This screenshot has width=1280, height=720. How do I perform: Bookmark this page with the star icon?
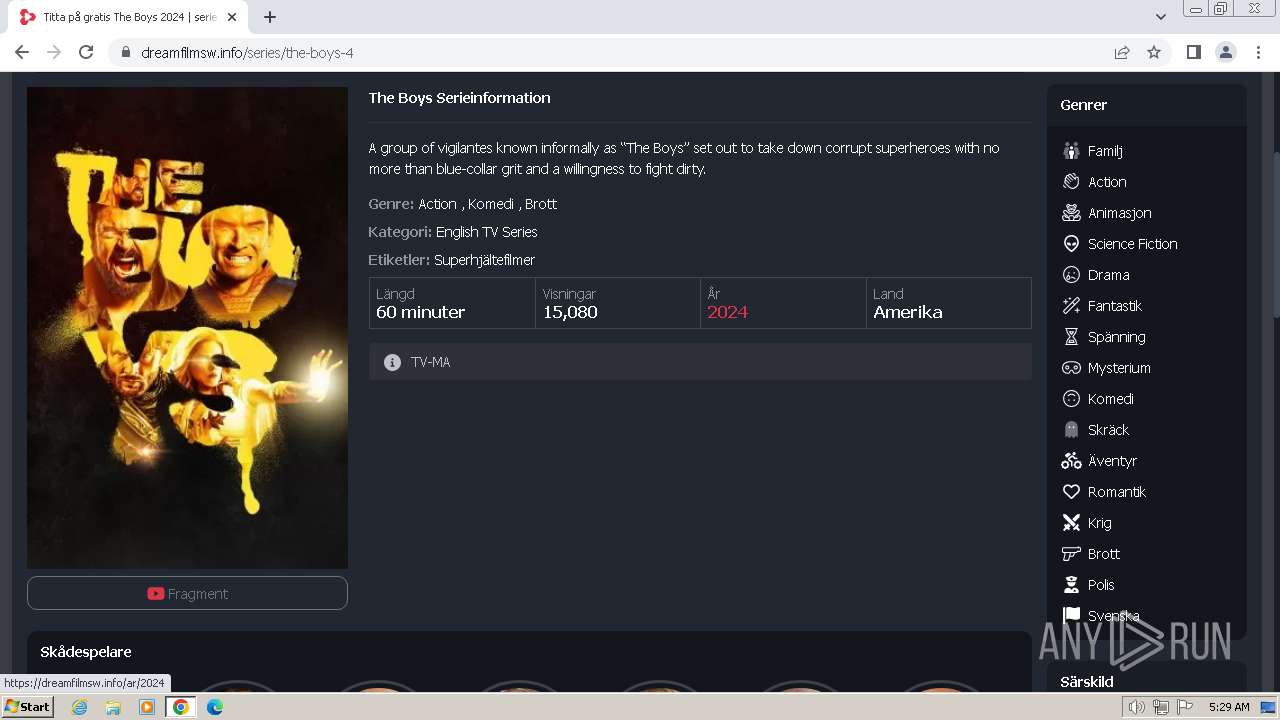1154,52
